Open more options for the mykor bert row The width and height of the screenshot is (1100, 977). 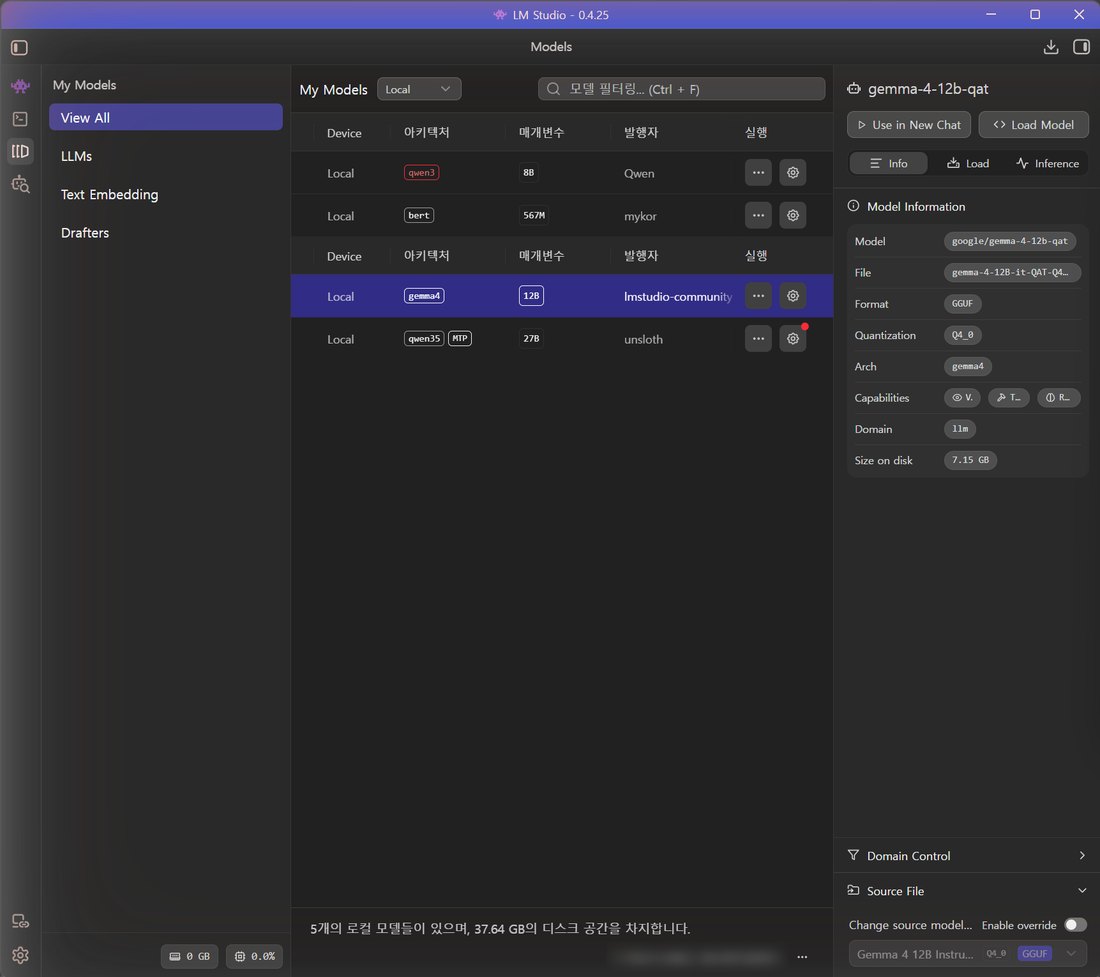(x=758, y=215)
